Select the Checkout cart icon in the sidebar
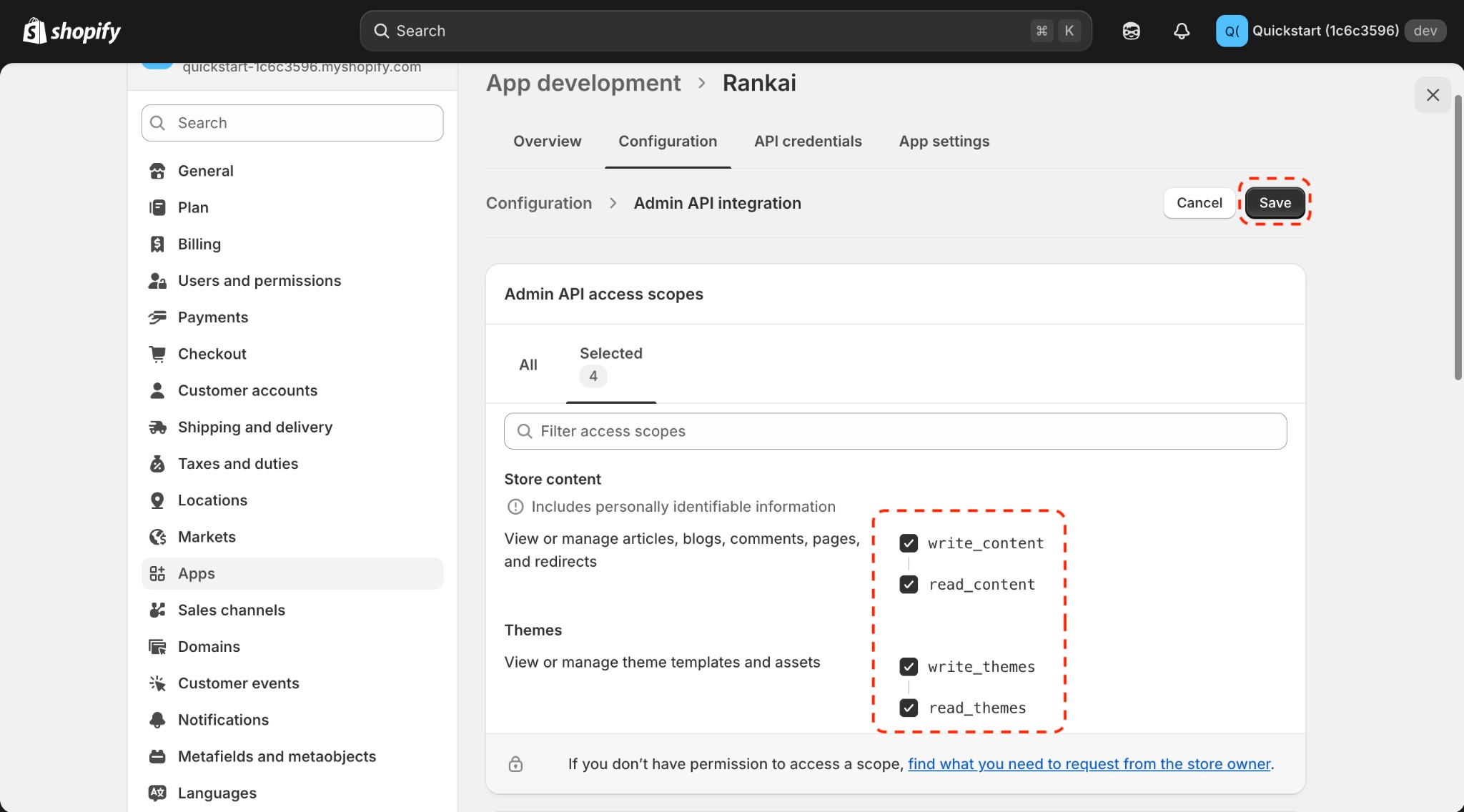The width and height of the screenshot is (1464, 812). (157, 353)
